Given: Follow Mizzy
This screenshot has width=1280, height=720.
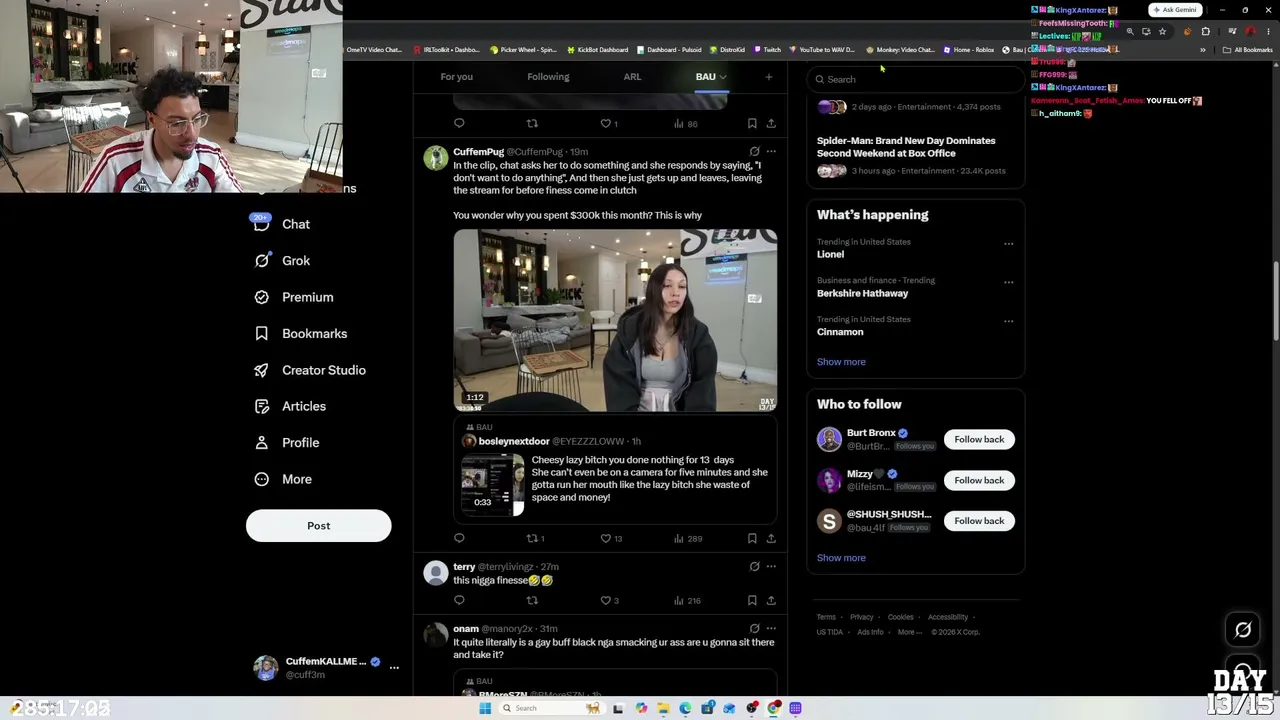Looking at the screenshot, I should tap(979, 480).
